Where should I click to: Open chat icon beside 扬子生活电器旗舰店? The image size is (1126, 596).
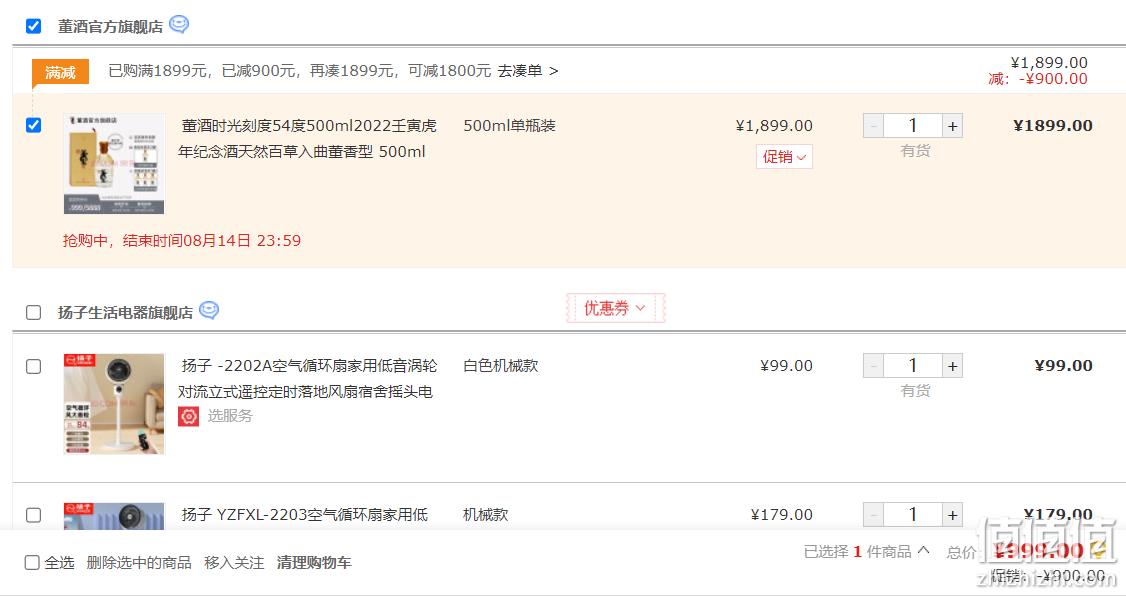pos(209,310)
